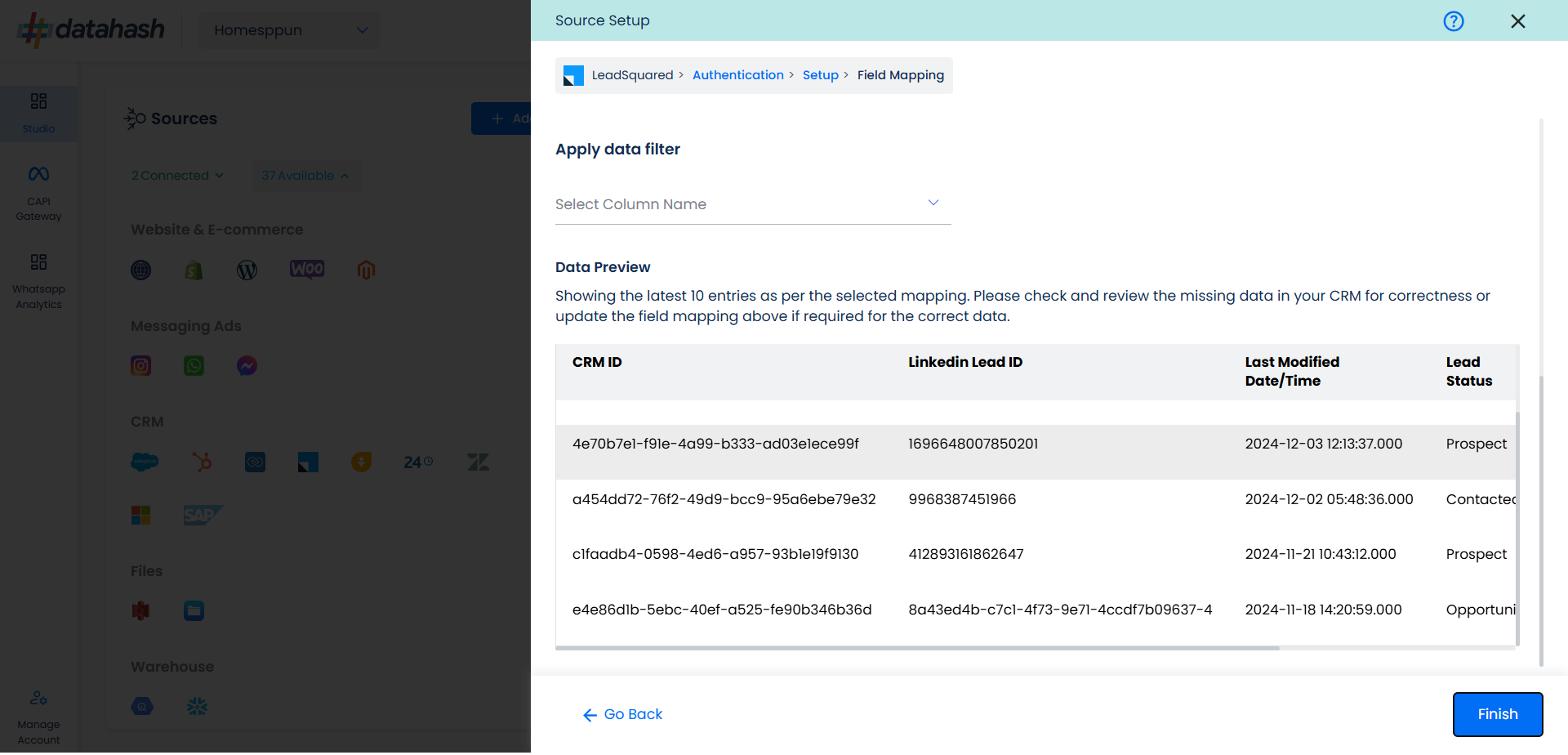Click the Lead Status column header

1468,372
